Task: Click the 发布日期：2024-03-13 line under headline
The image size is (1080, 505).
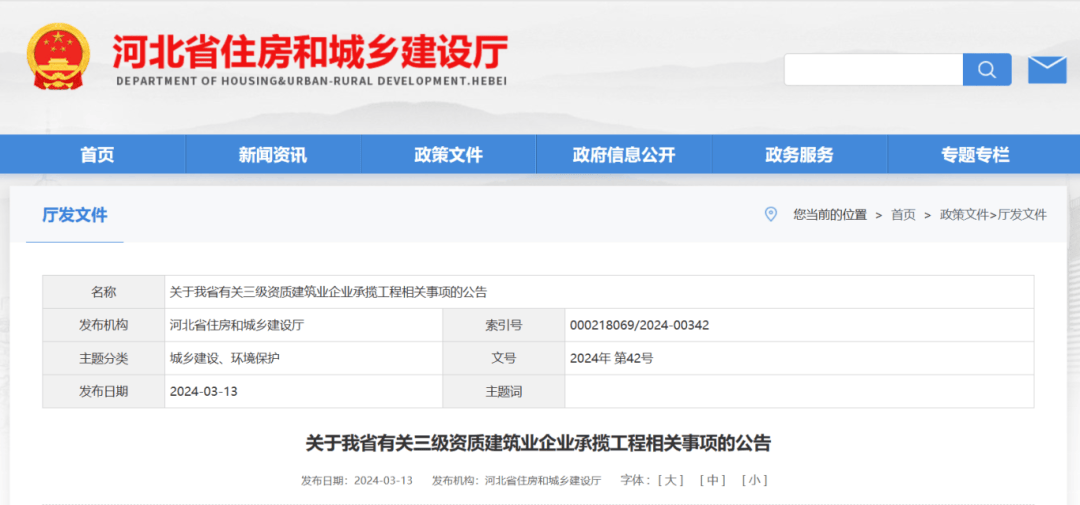Action: [357, 480]
